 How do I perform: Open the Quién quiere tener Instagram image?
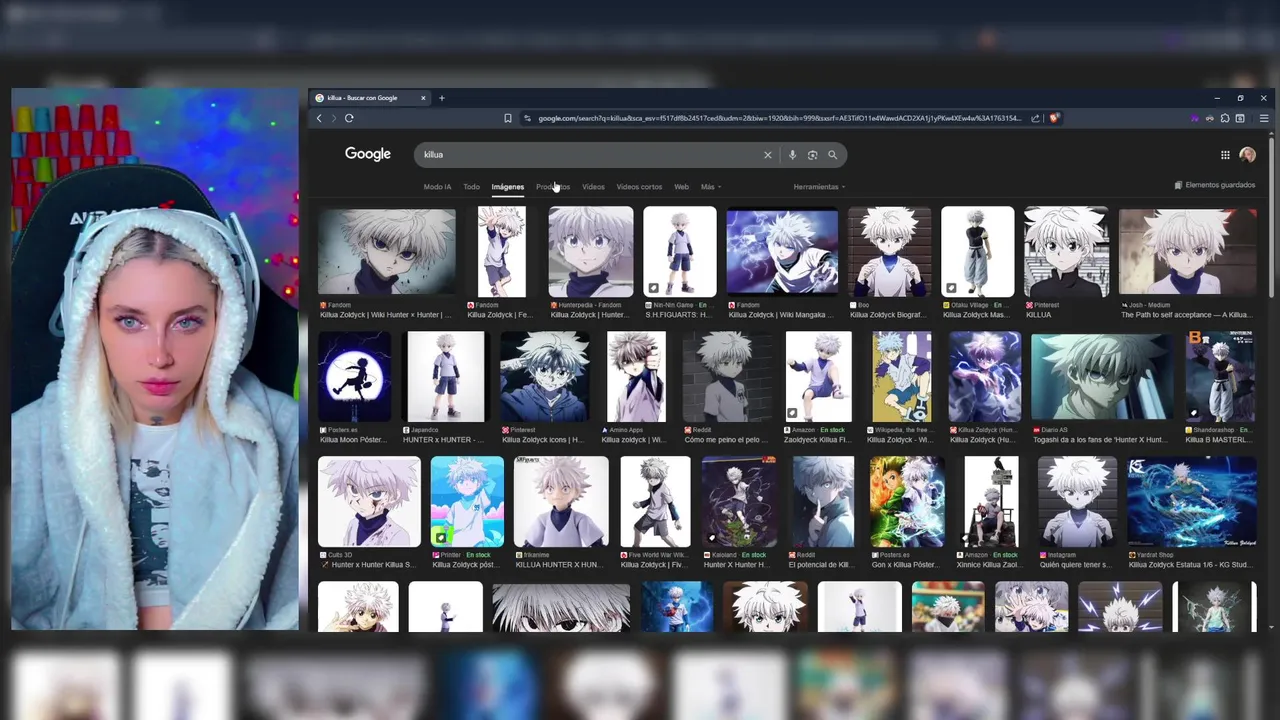pyautogui.click(x=1077, y=502)
